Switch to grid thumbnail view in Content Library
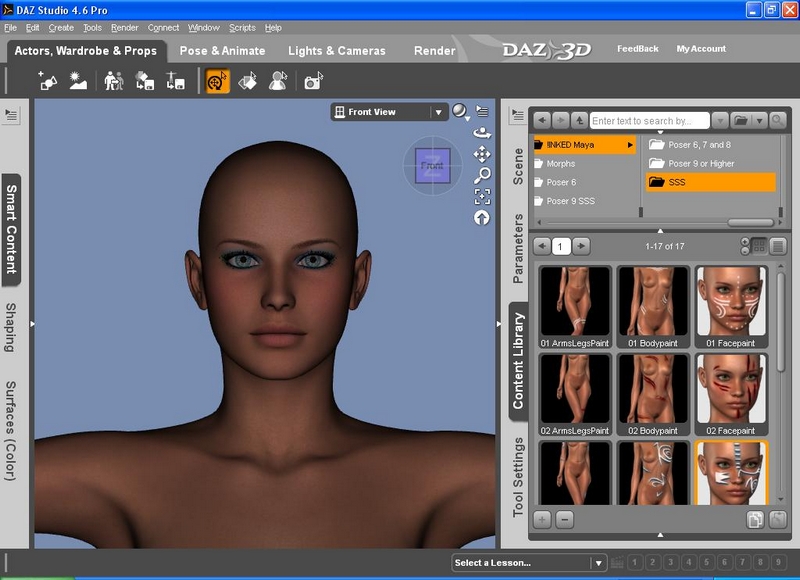Screen dimensions: 800x580 click(759, 246)
